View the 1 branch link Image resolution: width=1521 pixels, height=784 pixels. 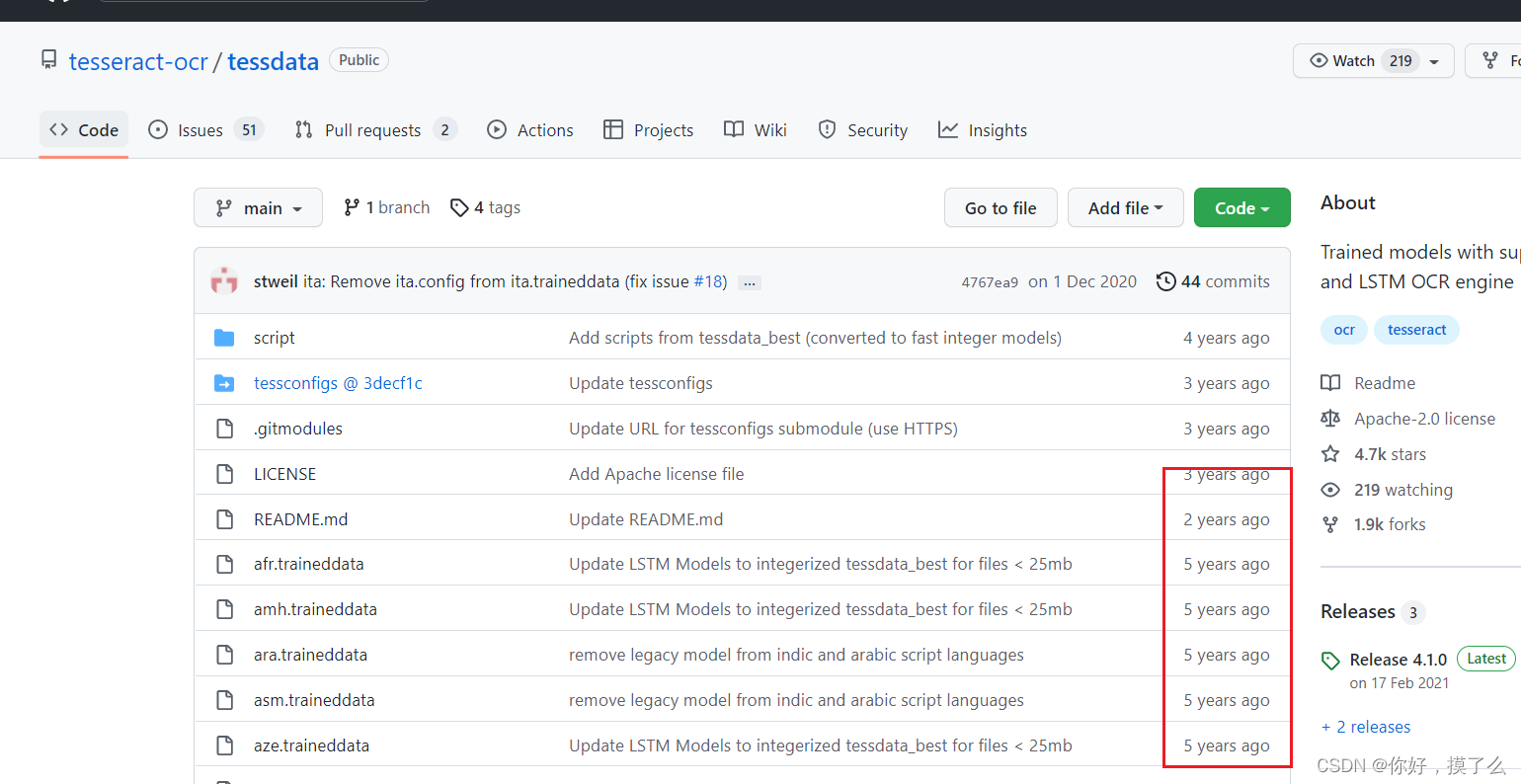(387, 207)
